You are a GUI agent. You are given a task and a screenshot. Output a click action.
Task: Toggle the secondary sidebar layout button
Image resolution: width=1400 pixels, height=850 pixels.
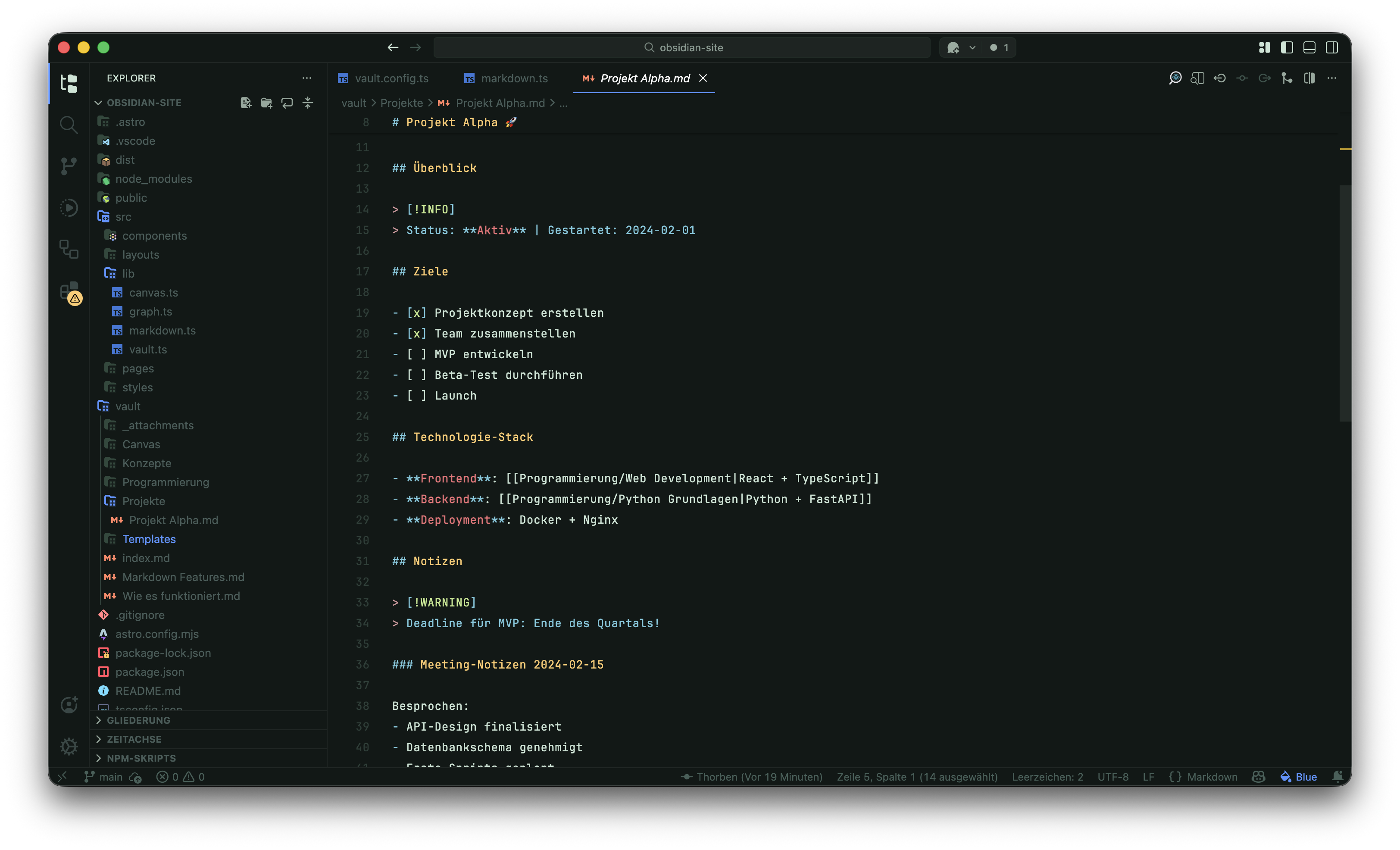point(1332,48)
